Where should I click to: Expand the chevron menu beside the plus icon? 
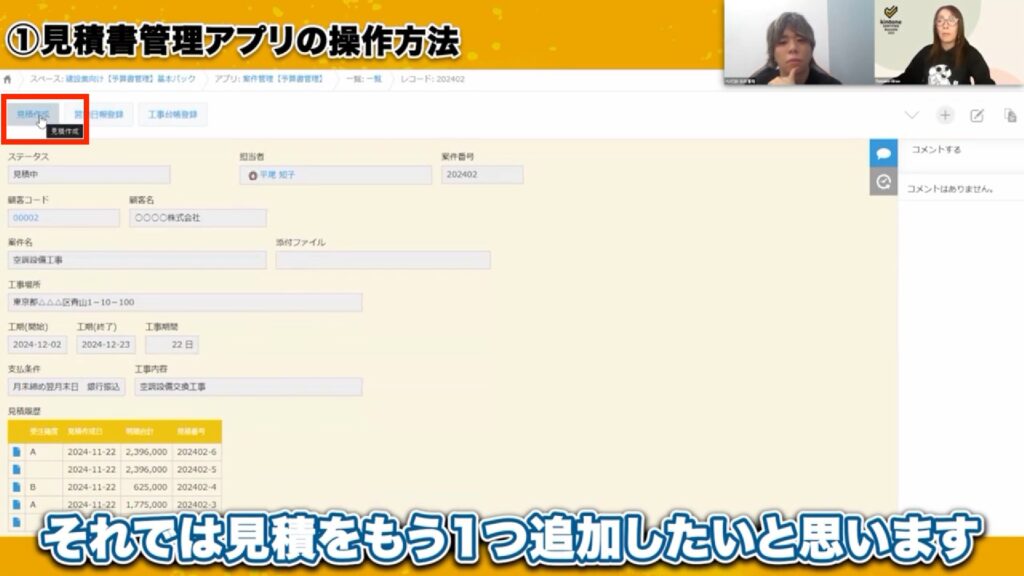pos(912,115)
